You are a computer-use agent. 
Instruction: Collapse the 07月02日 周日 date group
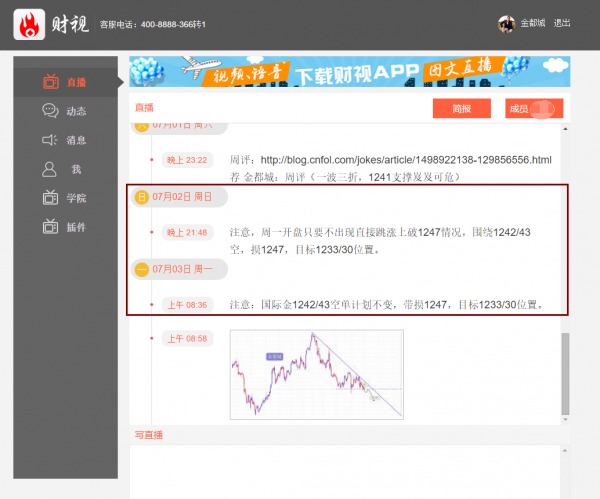click(142, 197)
